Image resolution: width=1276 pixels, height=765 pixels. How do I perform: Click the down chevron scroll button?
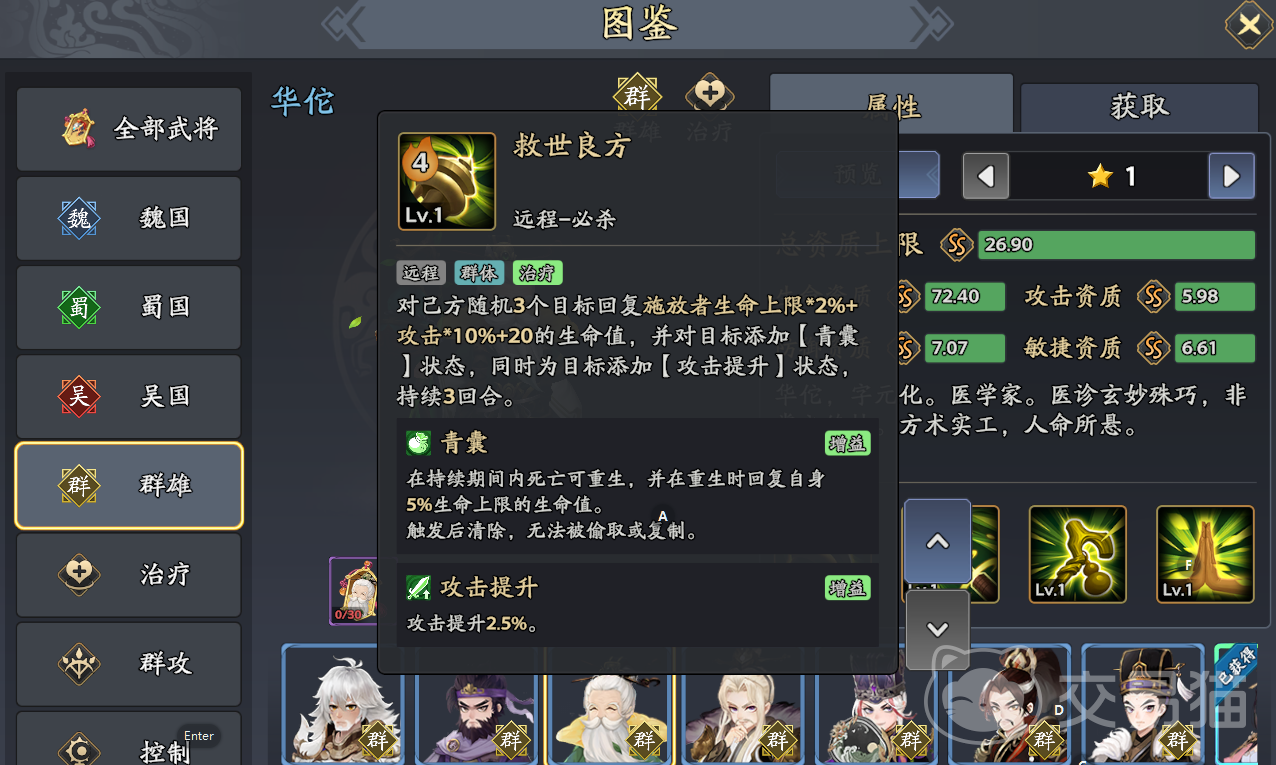[x=937, y=629]
